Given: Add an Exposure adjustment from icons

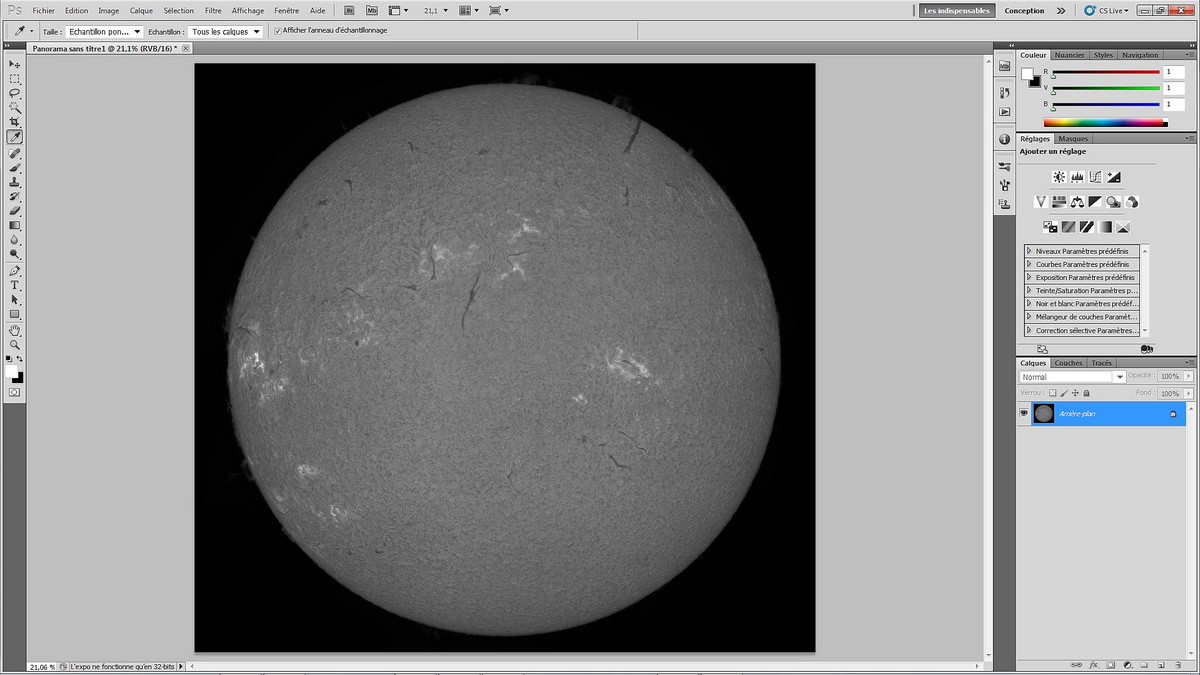Looking at the screenshot, I should pos(1113,177).
